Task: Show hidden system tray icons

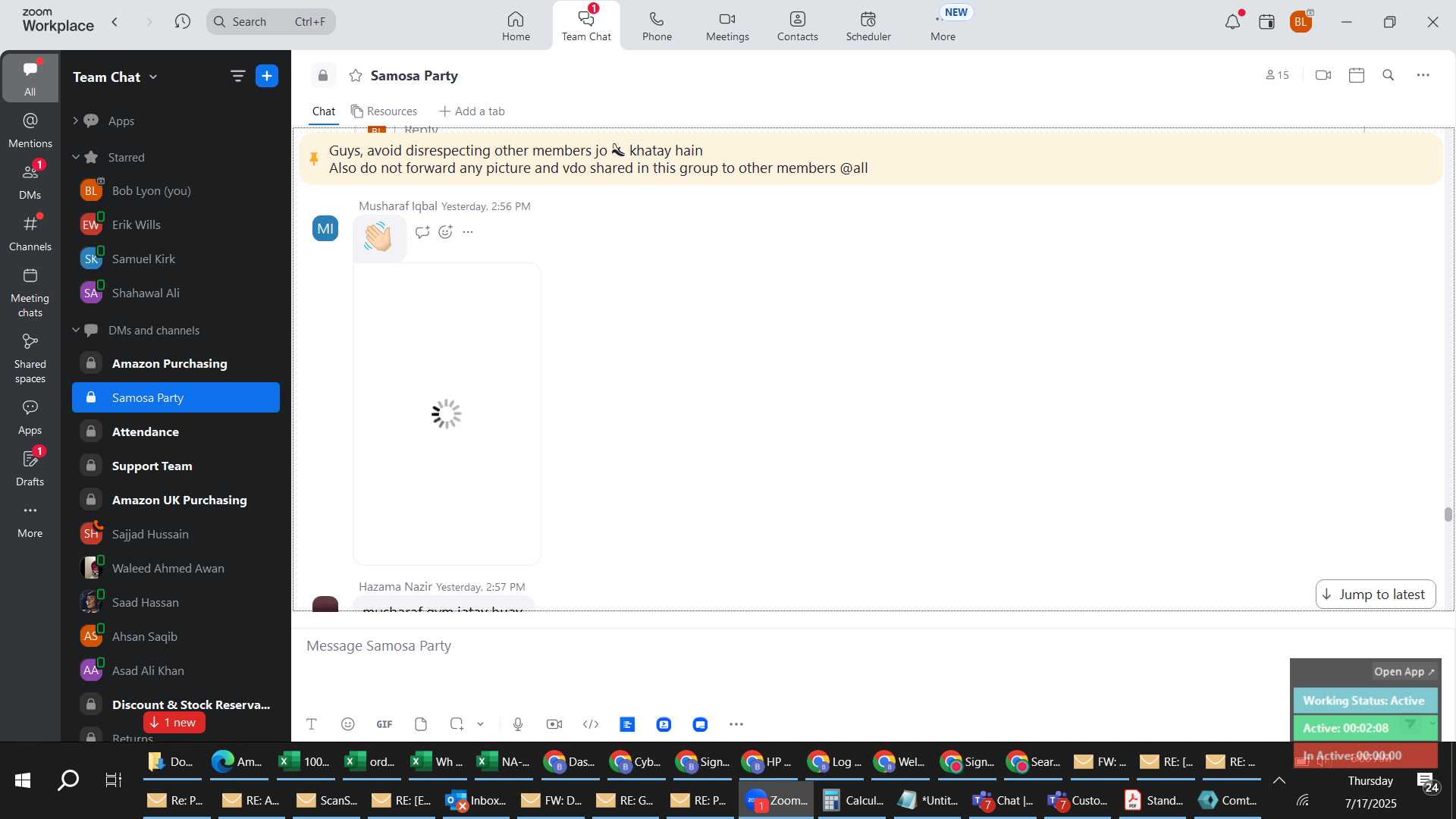Action: [x=1279, y=780]
